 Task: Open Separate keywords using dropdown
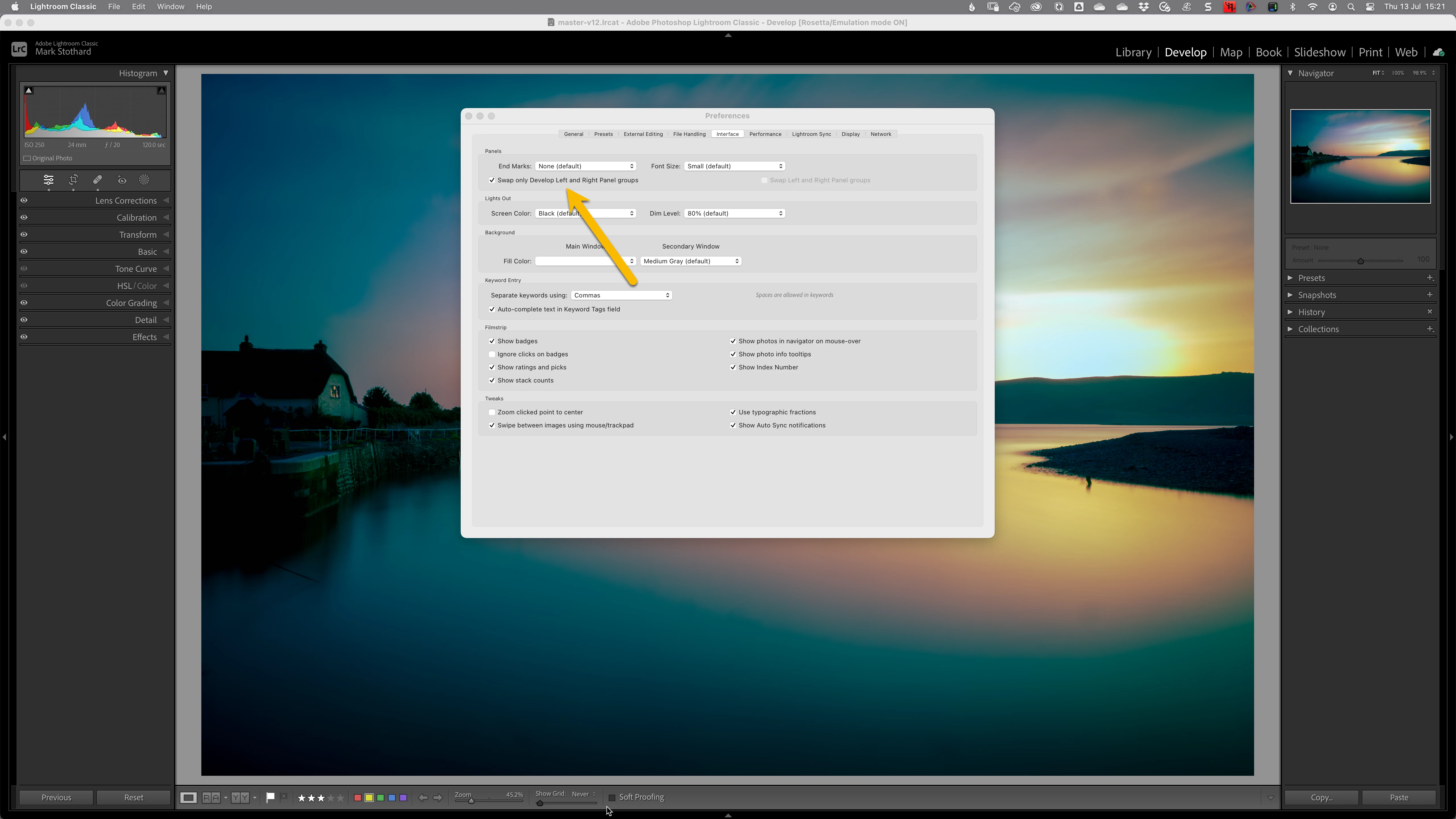coord(621,295)
